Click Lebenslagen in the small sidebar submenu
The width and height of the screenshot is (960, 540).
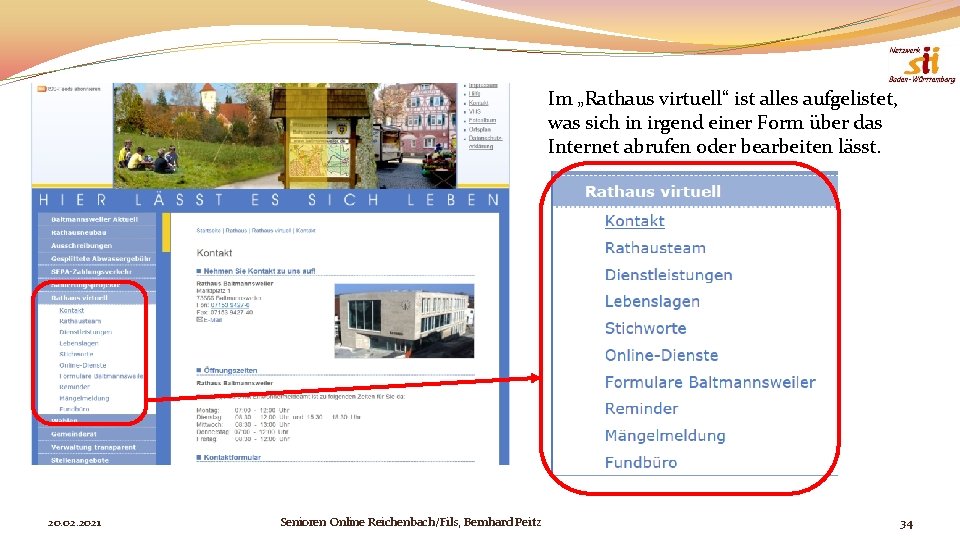pyautogui.click(x=78, y=343)
